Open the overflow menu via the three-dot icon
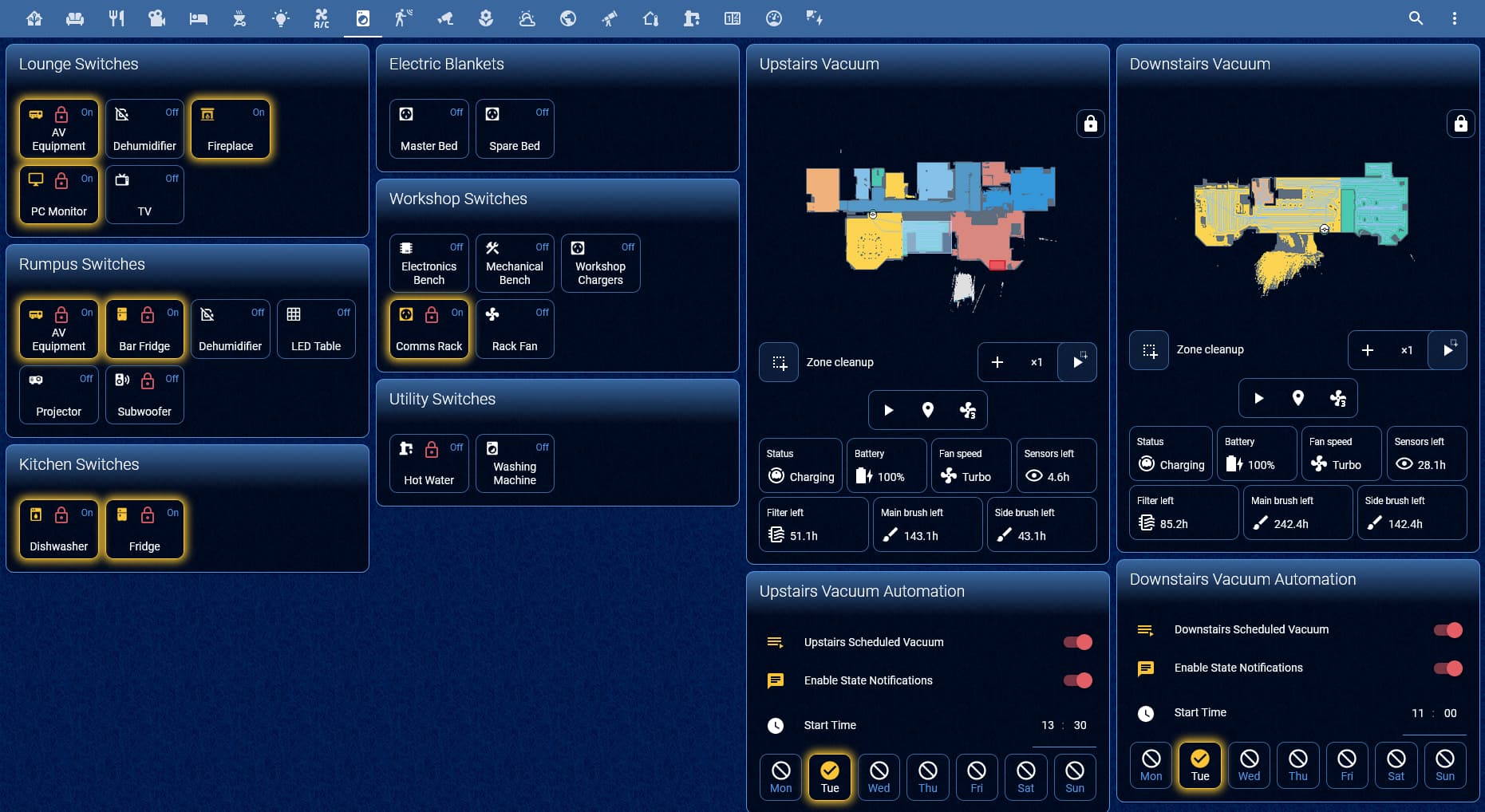The height and width of the screenshot is (812, 1485). coord(1454,18)
